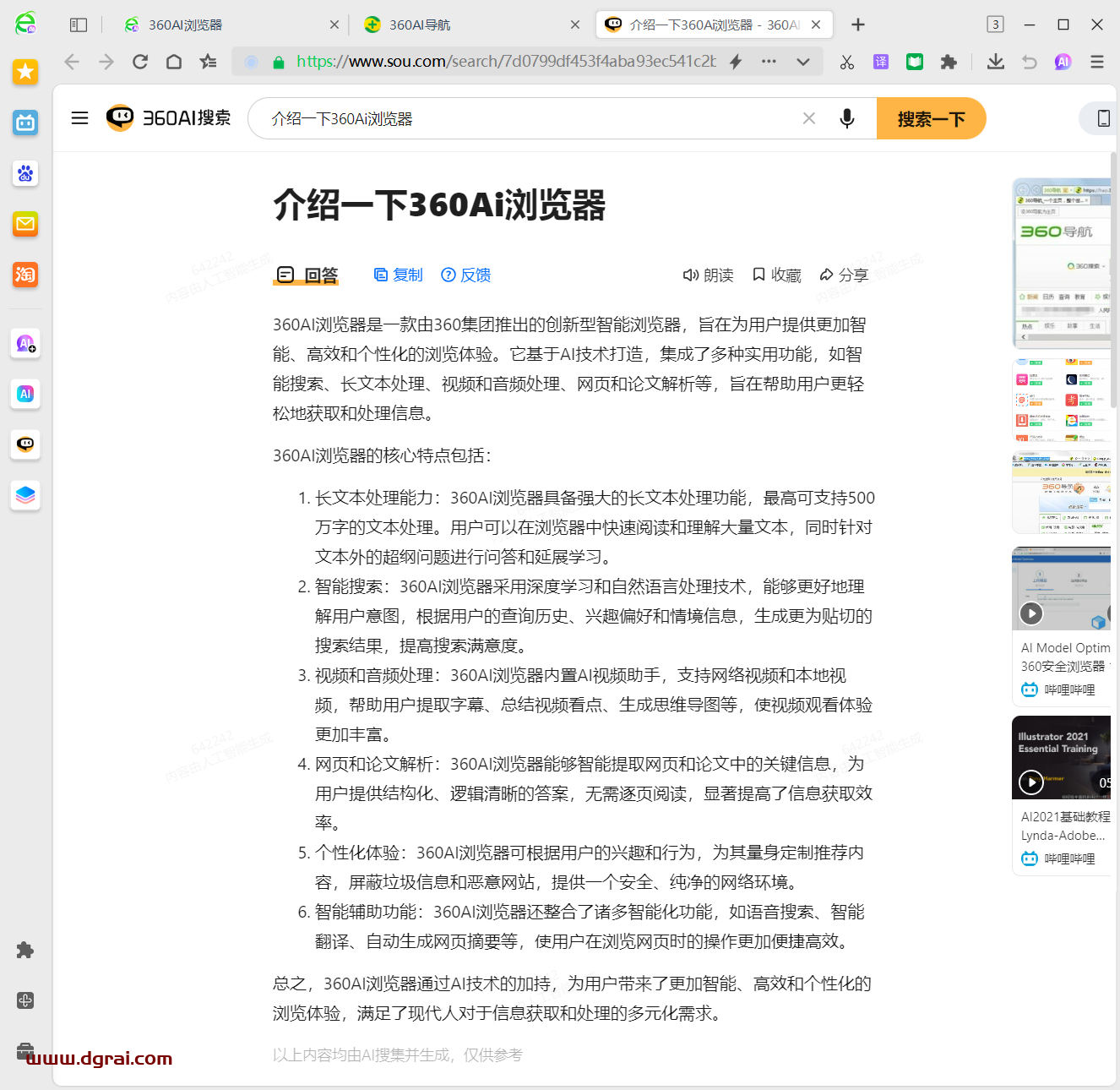This screenshot has width=1120, height=1090.
Task: Open the browser main menu
Action: 1097,62
